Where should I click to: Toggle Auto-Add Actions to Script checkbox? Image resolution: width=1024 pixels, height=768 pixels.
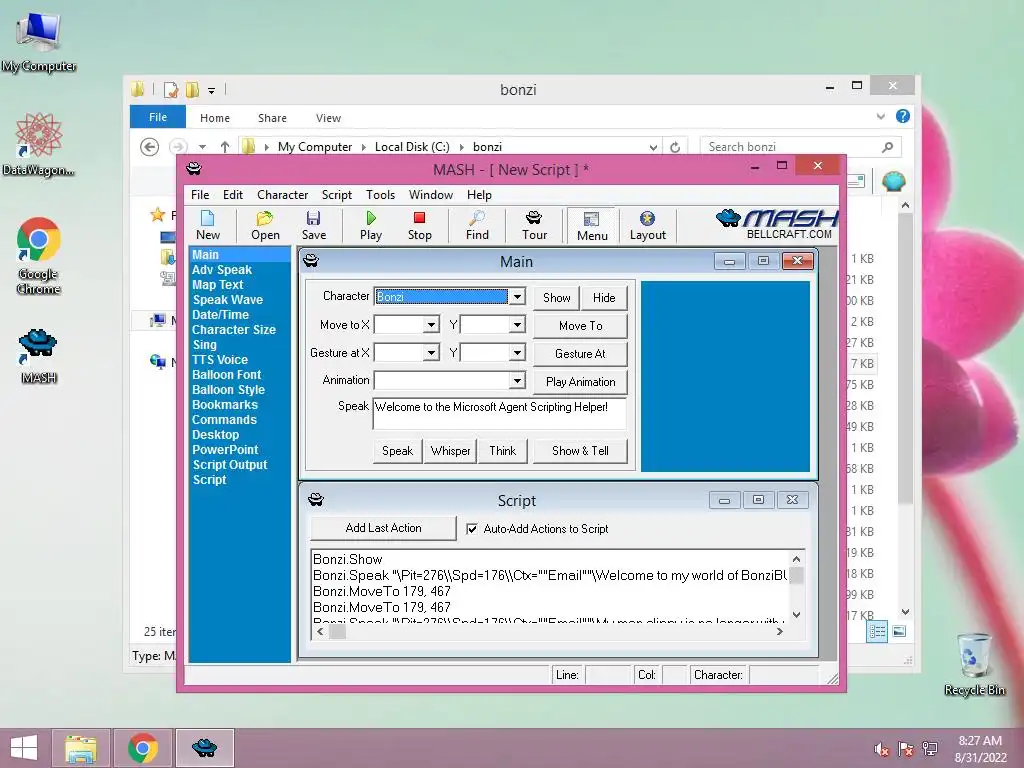click(x=472, y=529)
